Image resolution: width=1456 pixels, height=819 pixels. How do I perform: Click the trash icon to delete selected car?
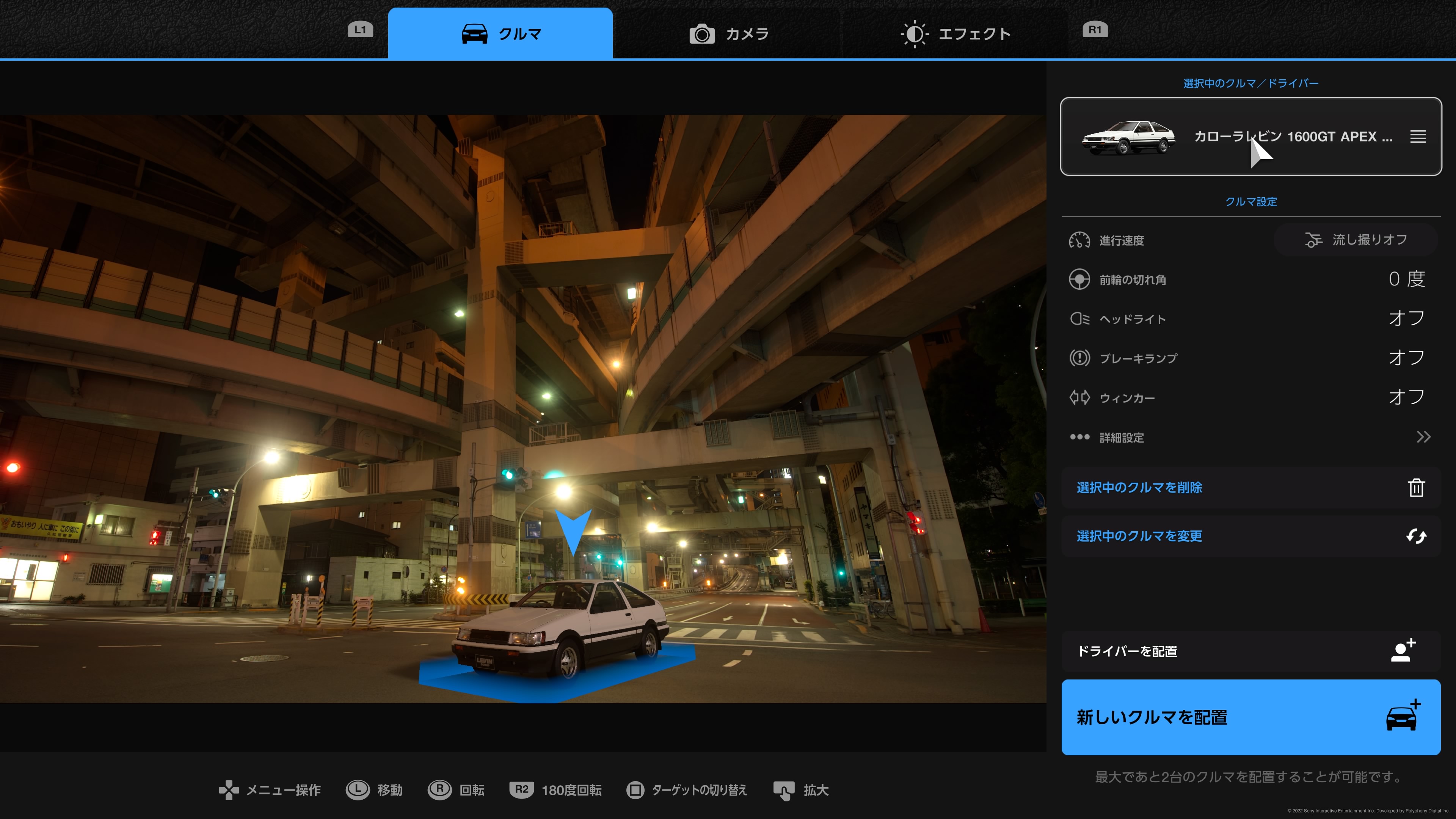click(x=1416, y=487)
